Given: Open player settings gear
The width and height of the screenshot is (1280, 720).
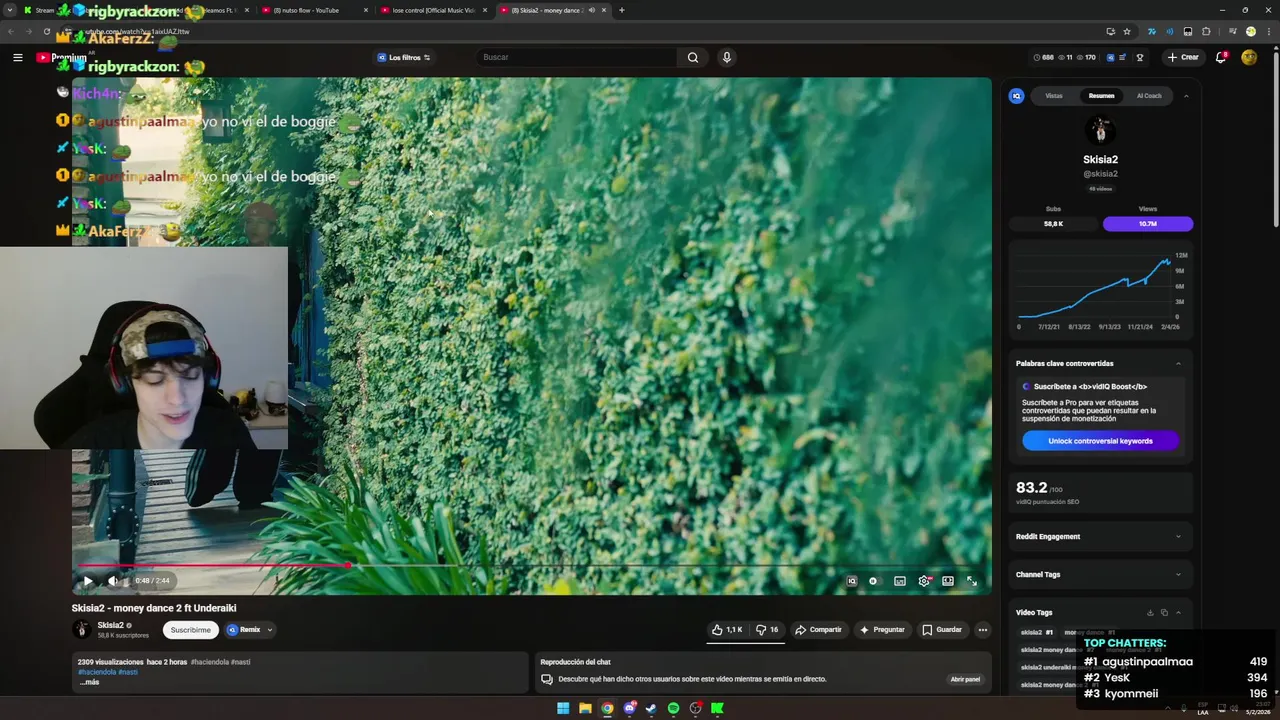Looking at the screenshot, I should point(924,581).
